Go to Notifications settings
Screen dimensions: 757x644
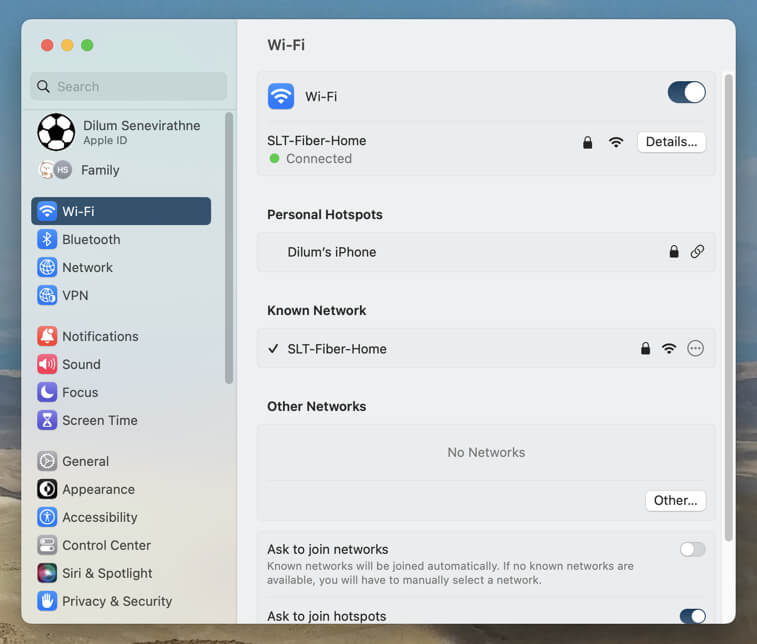pos(121,336)
